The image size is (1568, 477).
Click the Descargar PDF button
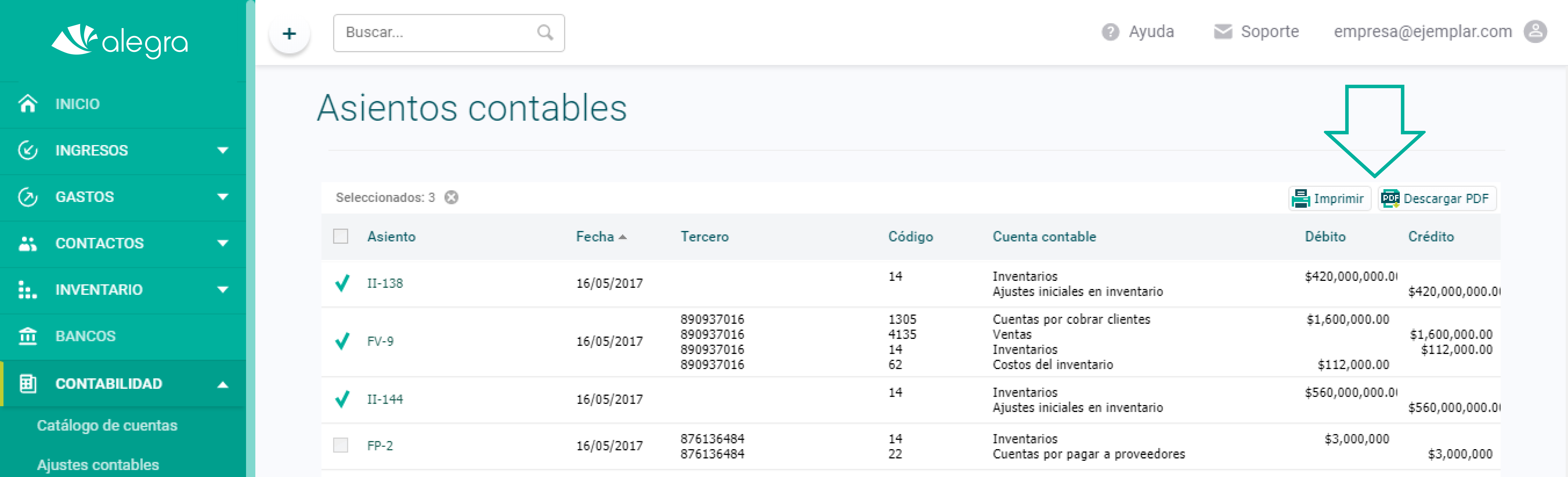[x=1437, y=198]
